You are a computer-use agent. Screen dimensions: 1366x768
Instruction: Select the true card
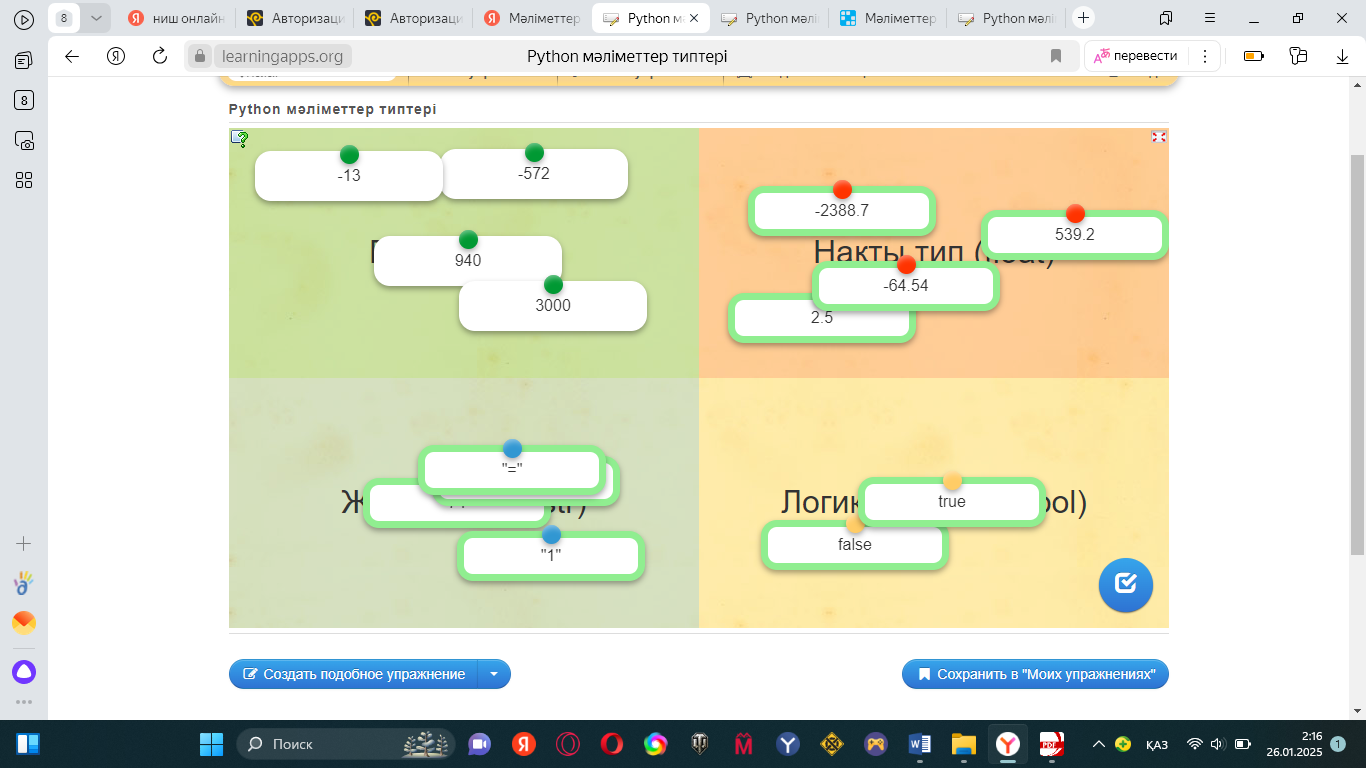(x=952, y=502)
